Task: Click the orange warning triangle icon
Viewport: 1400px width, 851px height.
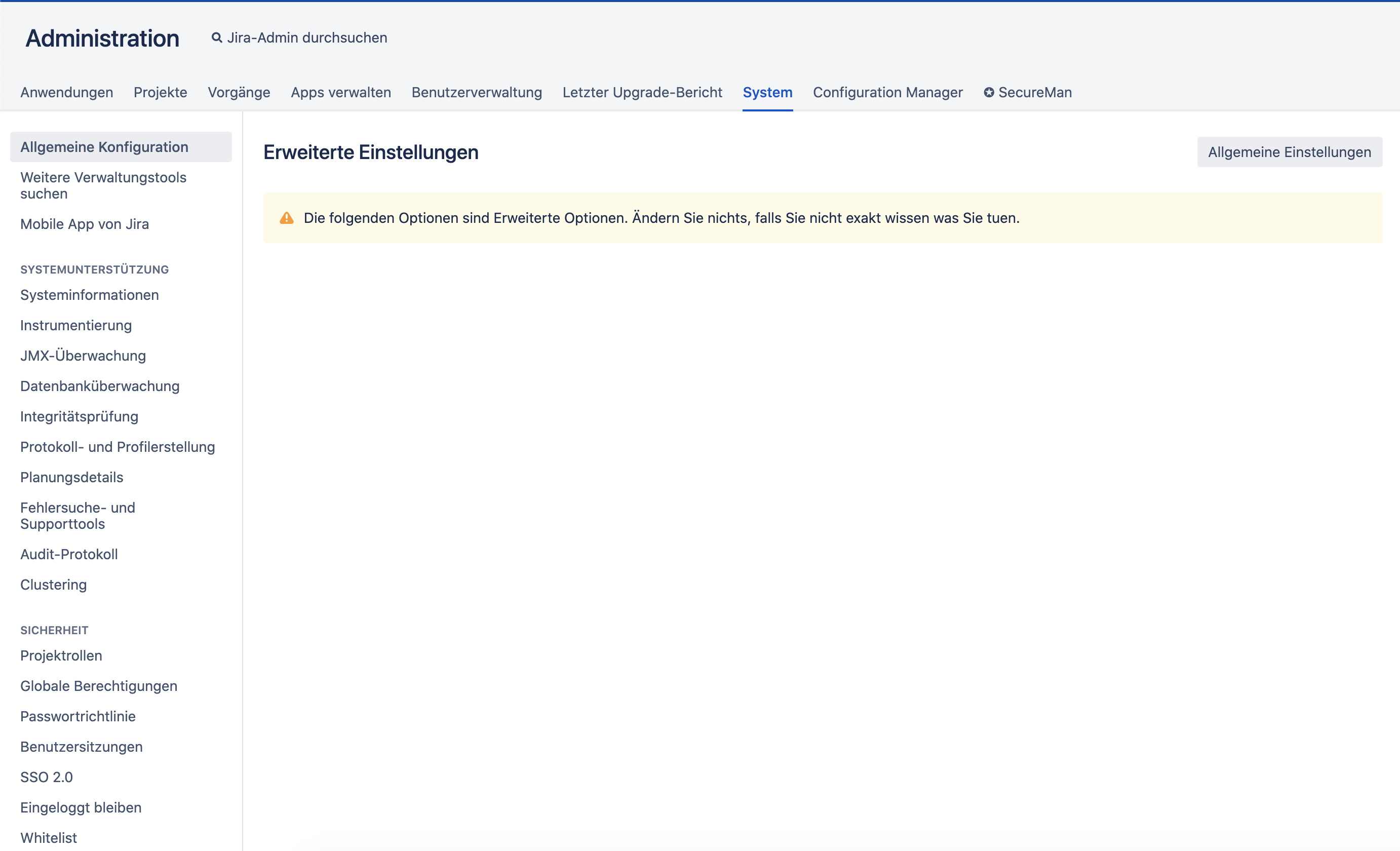Action: 286,218
